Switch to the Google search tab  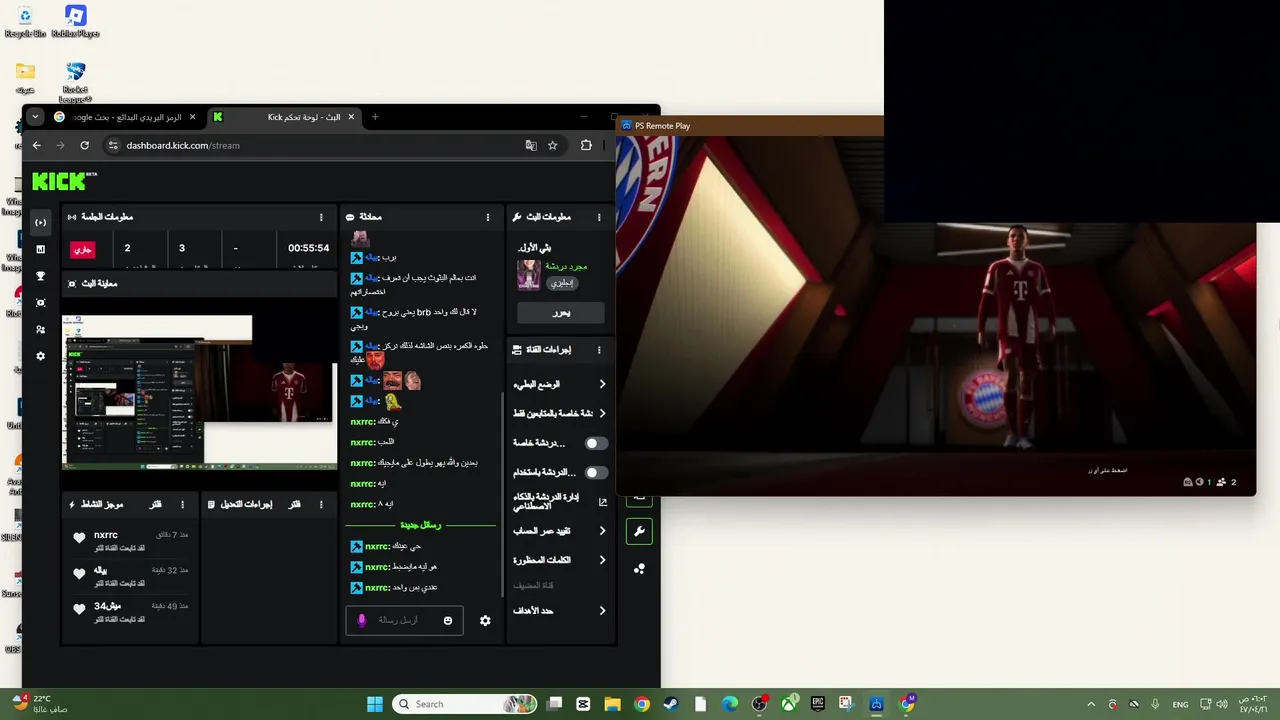(126, 117)
